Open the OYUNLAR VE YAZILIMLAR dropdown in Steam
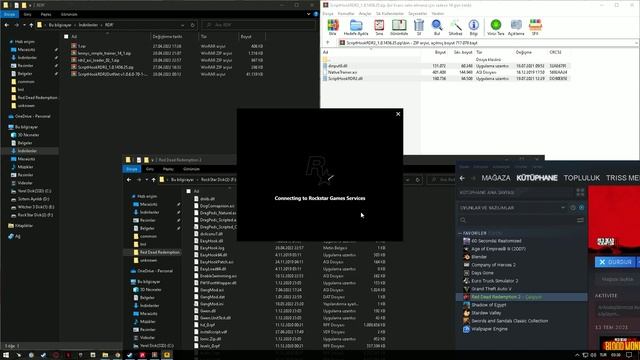This screenshot has width=640, height=360. coord(563,208)
